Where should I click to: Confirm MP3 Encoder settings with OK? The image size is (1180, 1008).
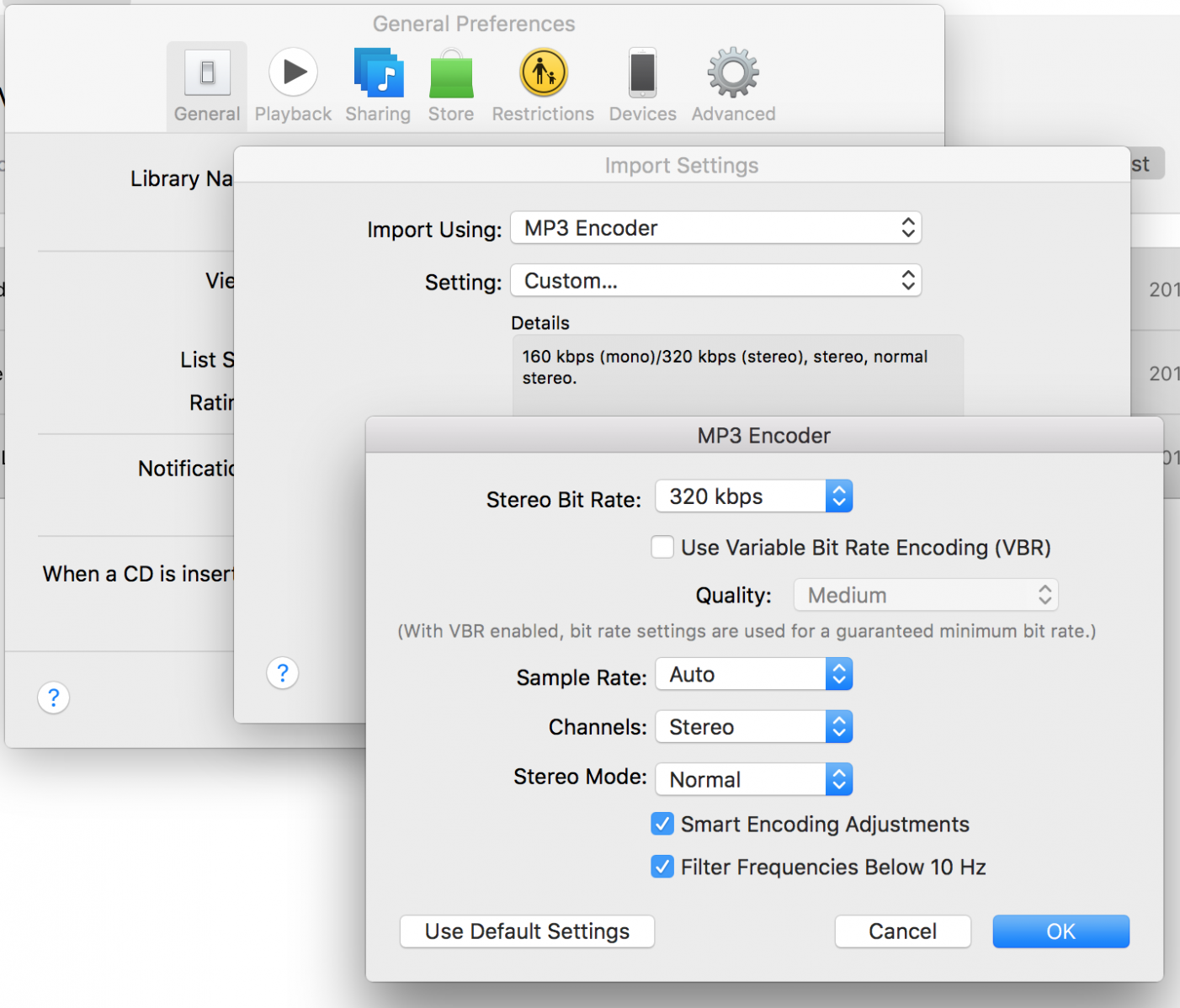click(1060, 931)
